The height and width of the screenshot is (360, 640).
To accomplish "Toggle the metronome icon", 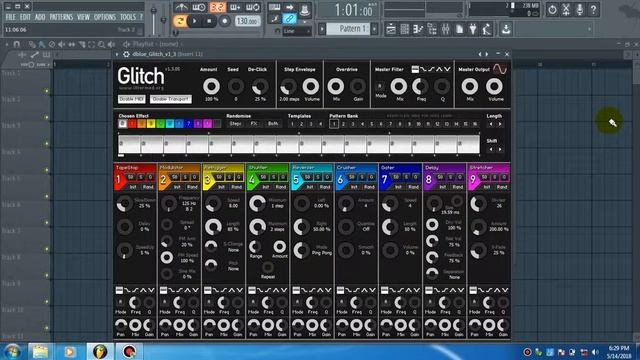I will (181, 7).
